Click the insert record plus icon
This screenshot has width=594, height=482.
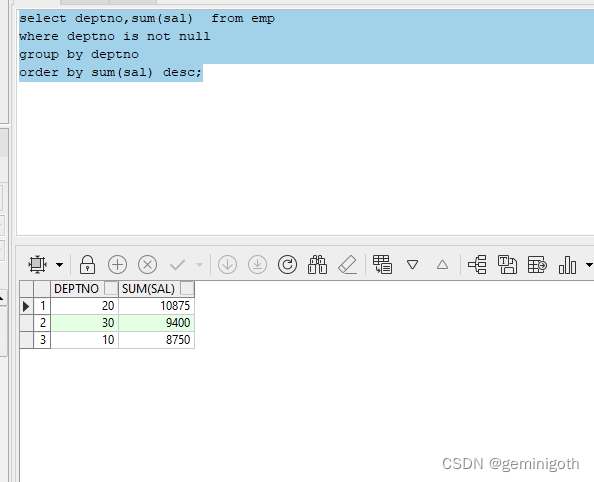point(117,264)
